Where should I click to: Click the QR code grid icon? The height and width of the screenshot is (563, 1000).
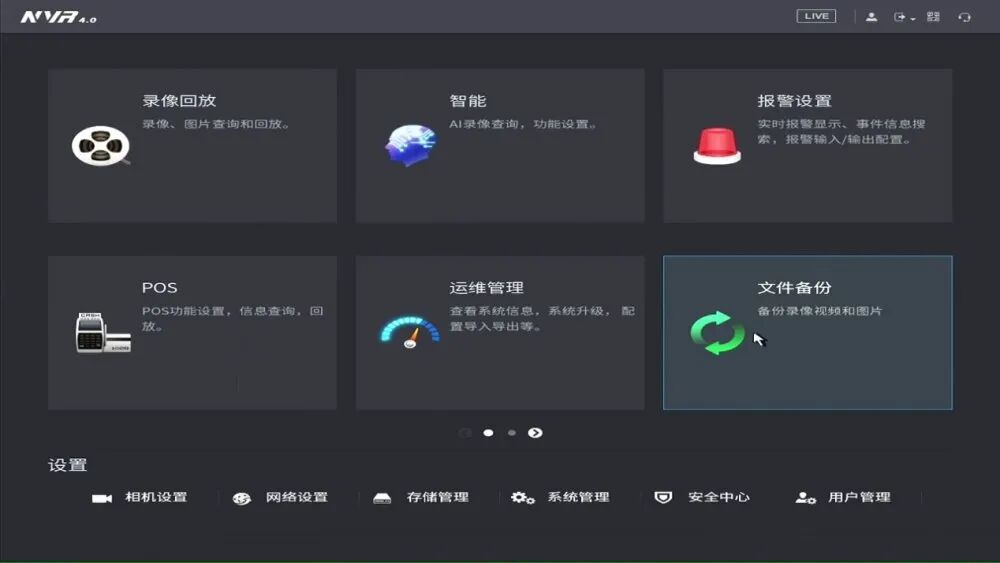(933, 17)
